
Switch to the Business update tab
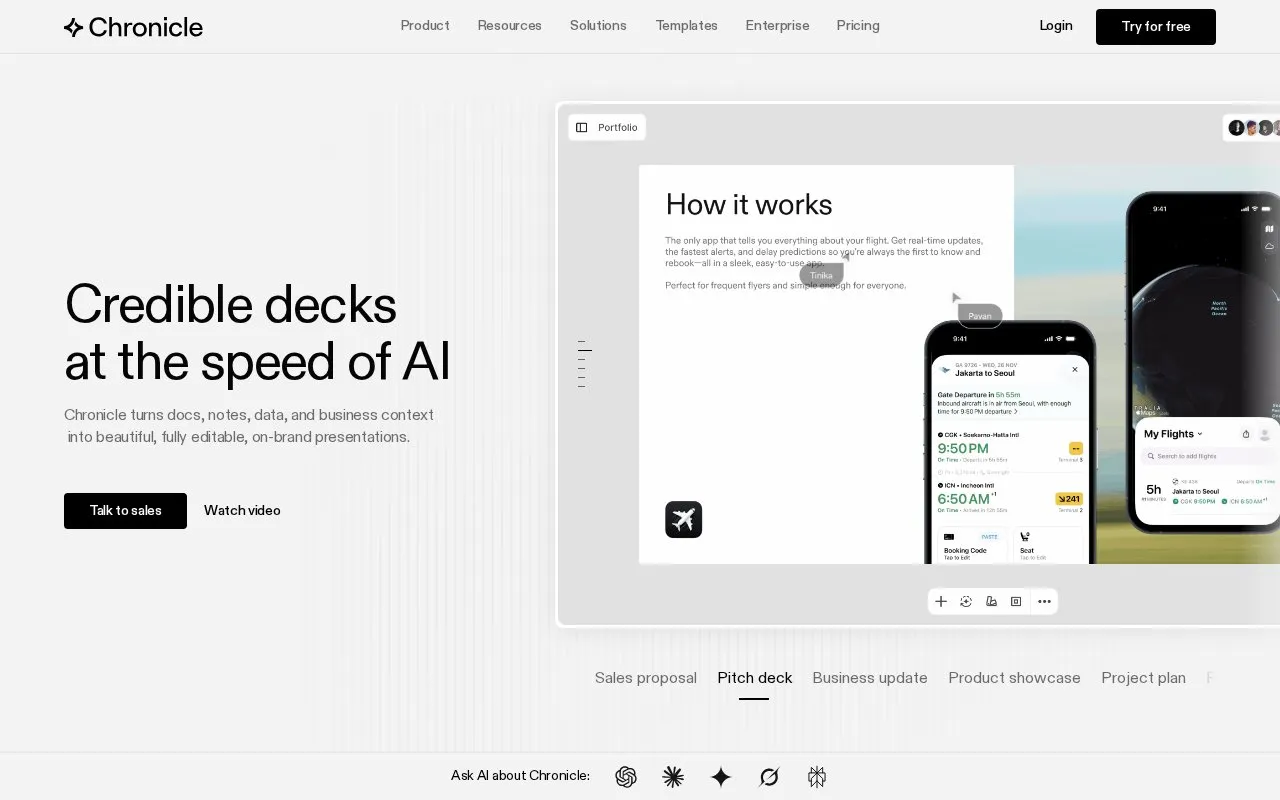click(x=870, y=678)
